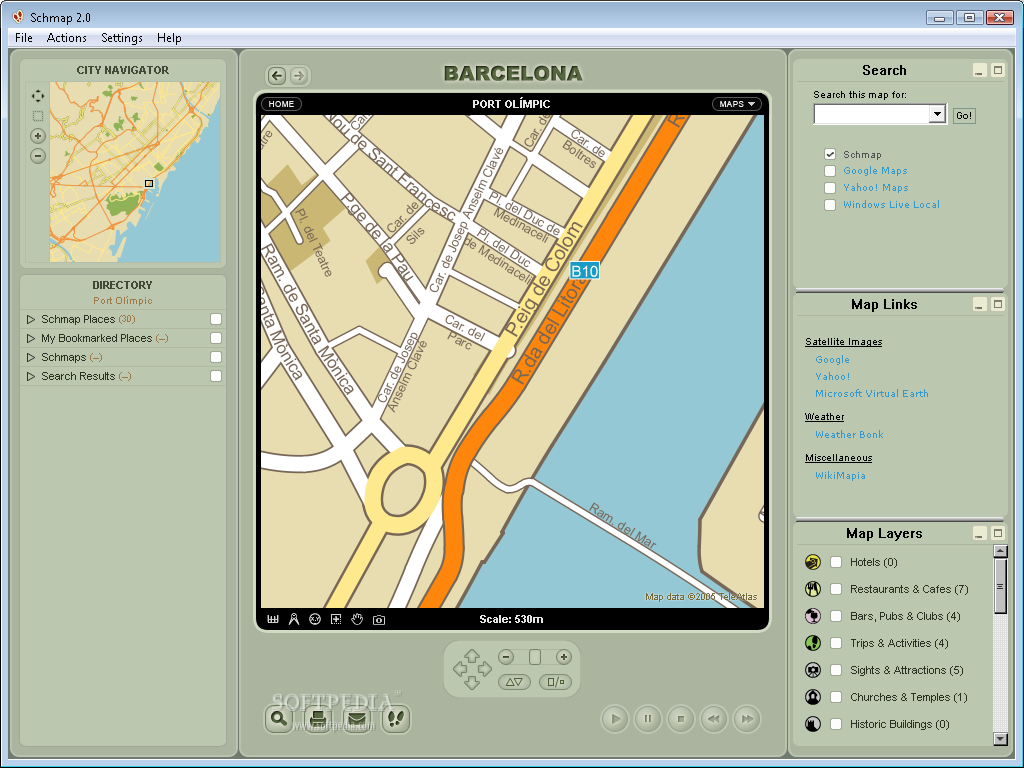
Task: Check the Google Maps search checkbox
Action: point(830,171)
